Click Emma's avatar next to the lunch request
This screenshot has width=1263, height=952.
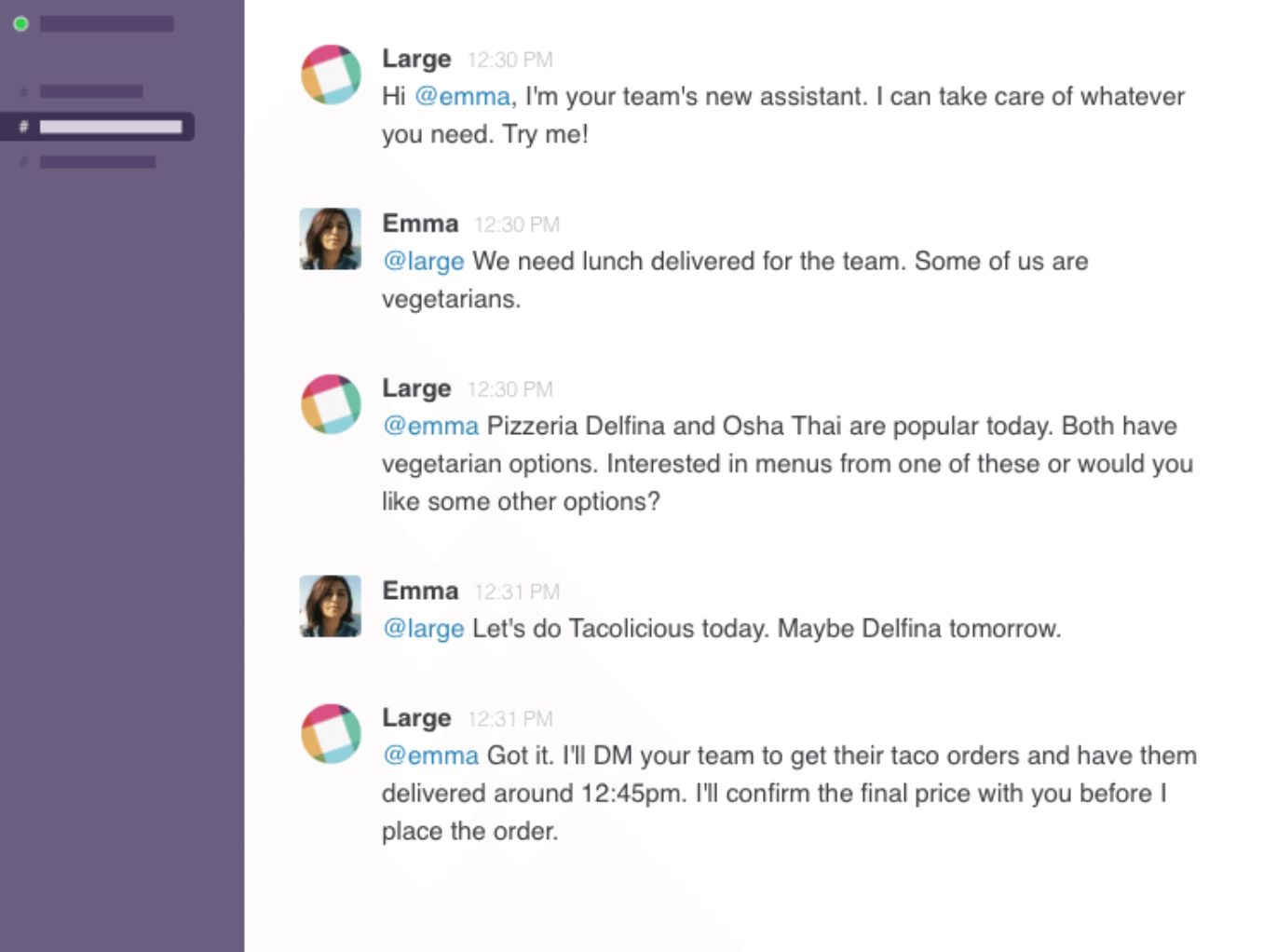pyautogui.click(x=330, y=238)
